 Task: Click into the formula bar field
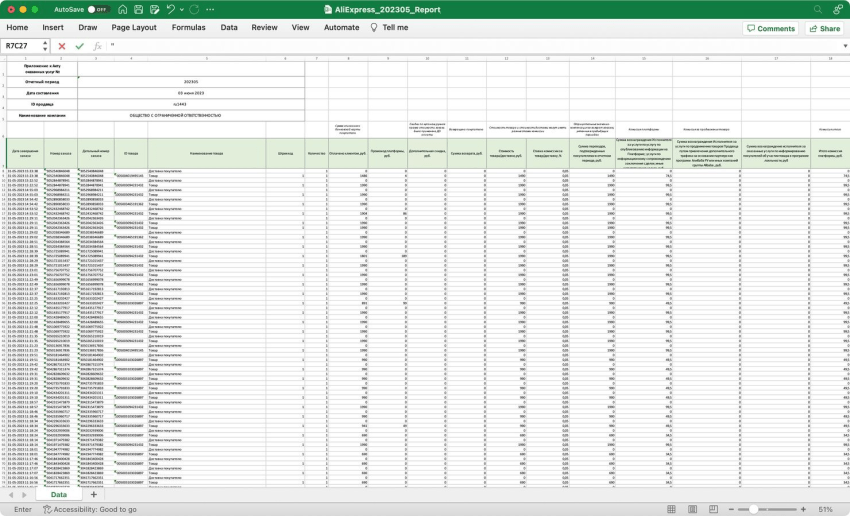[472, 46]
